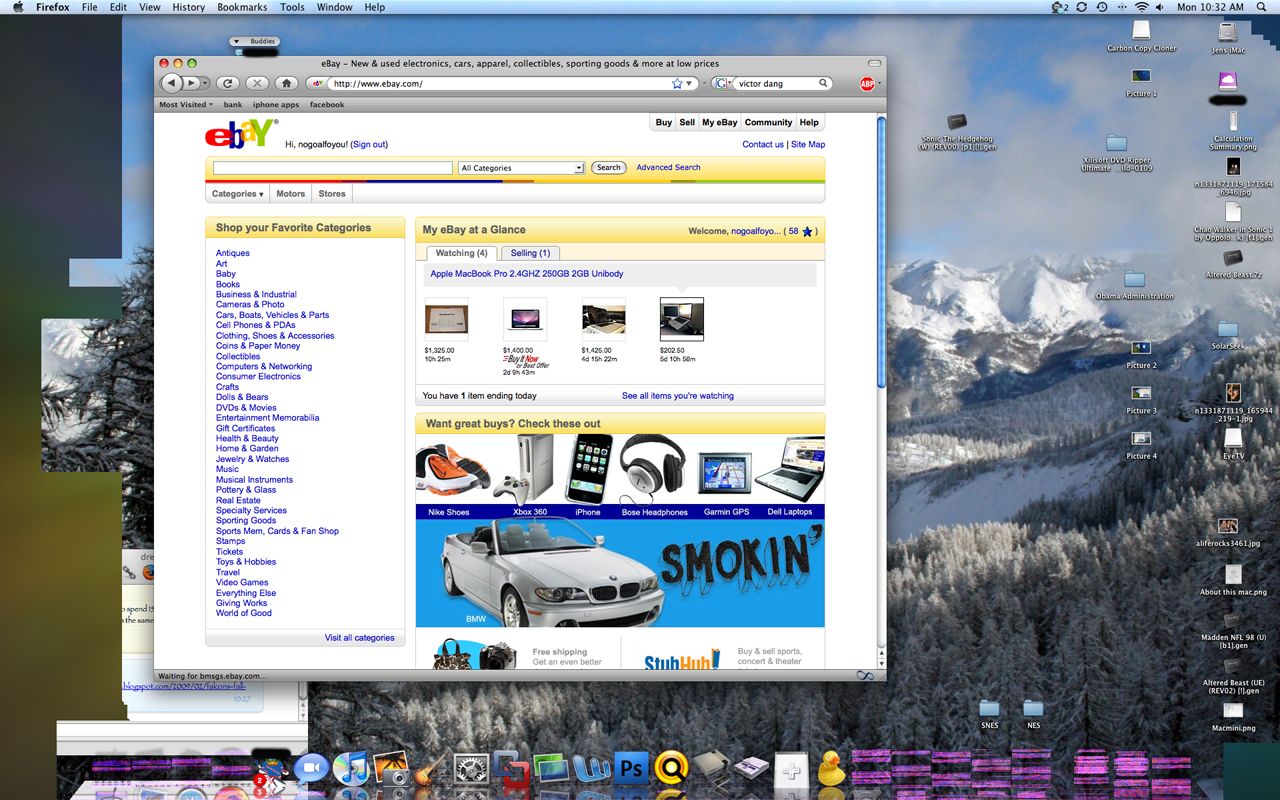Click the address bar URL field
This screenshot has height=800, width=1280.
(500, 84)
